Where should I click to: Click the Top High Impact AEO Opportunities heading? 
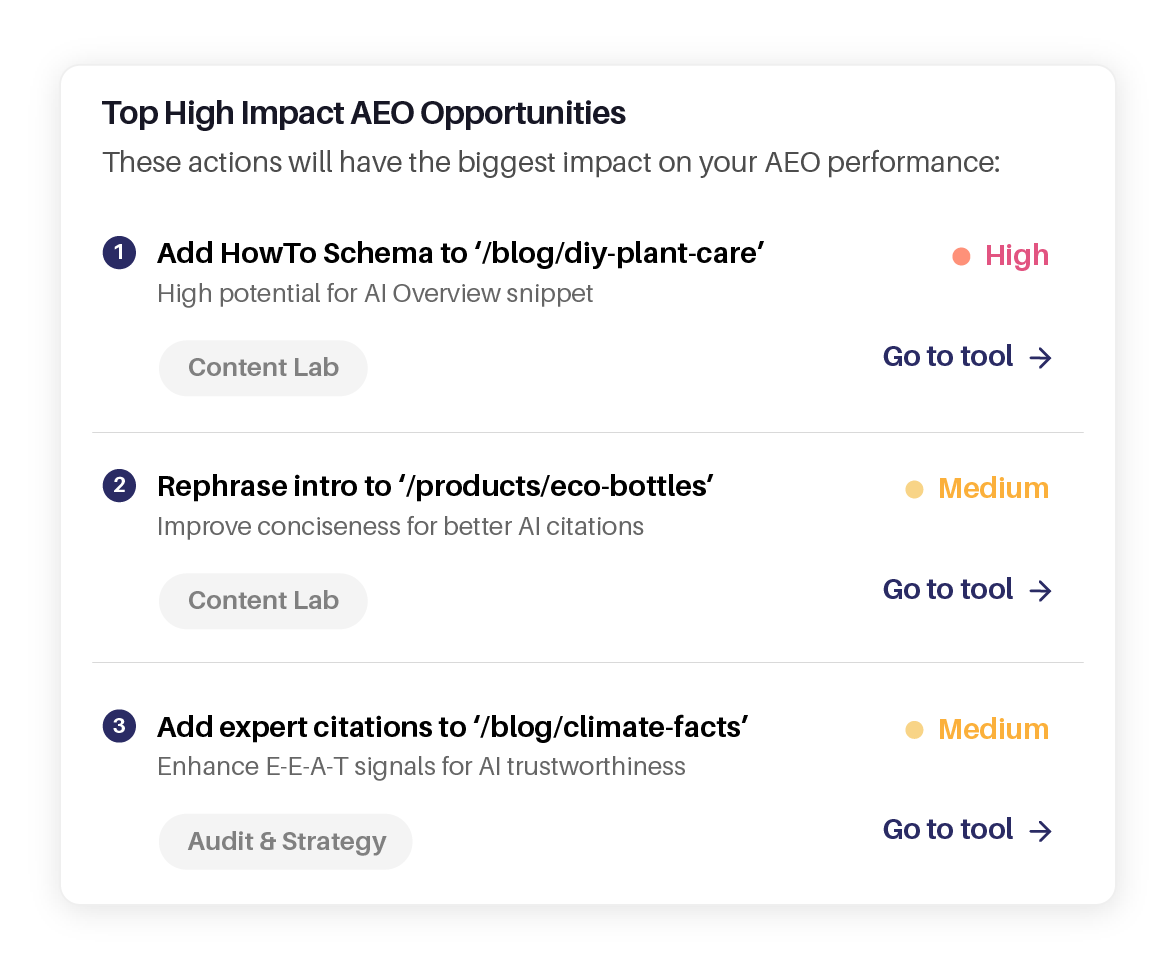coord(364,114)
